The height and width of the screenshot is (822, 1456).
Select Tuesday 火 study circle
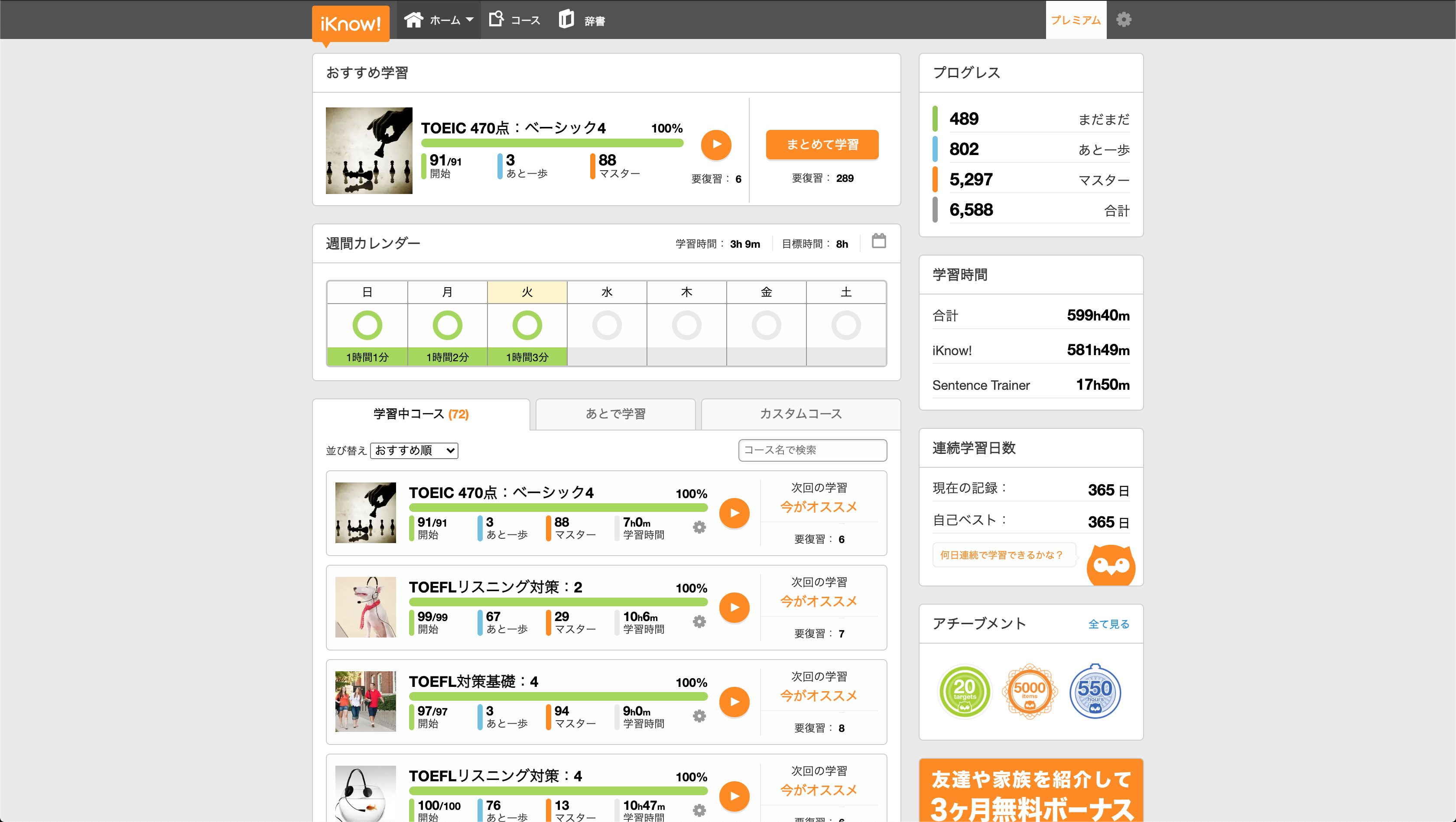(527, 325)
